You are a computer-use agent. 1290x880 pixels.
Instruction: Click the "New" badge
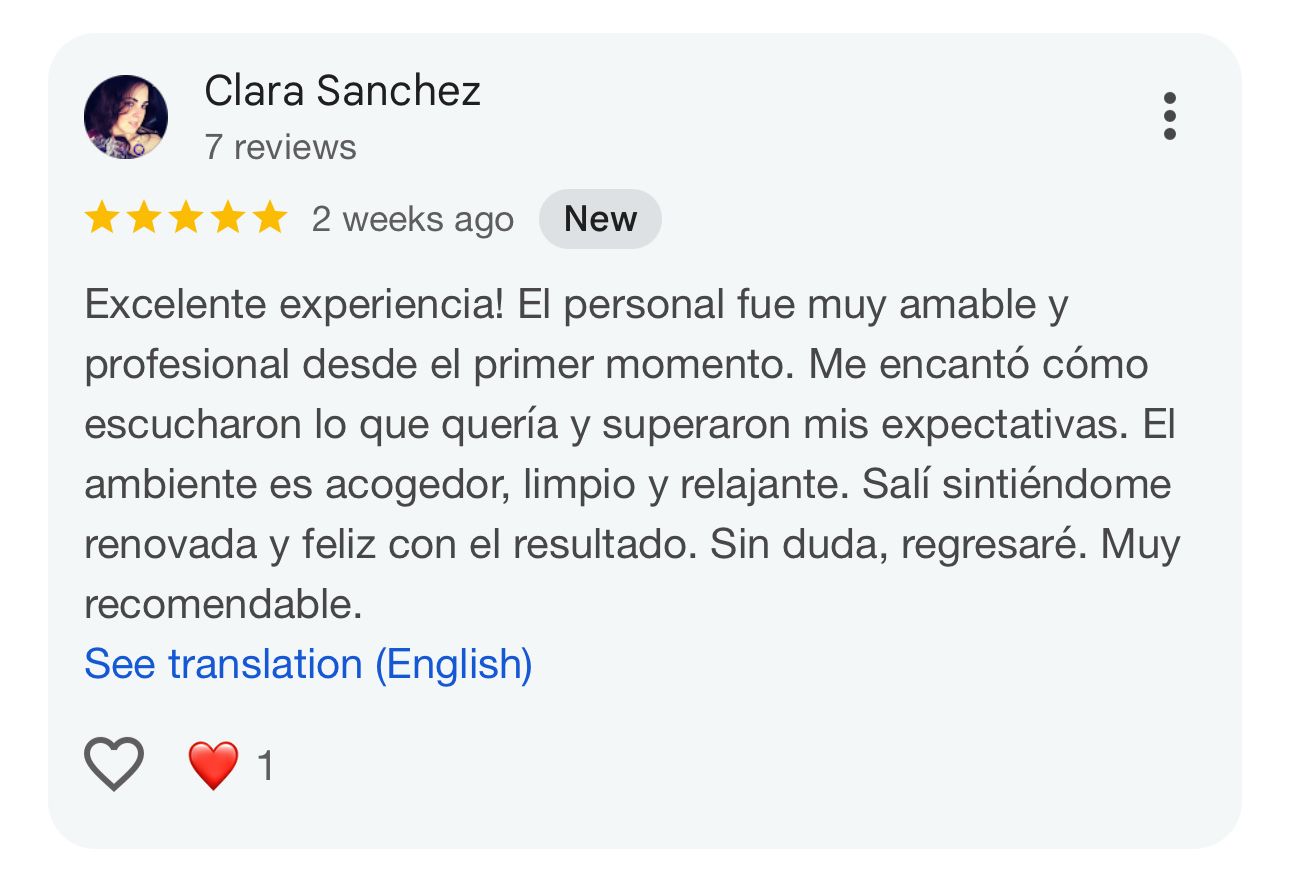pos(600,219)
